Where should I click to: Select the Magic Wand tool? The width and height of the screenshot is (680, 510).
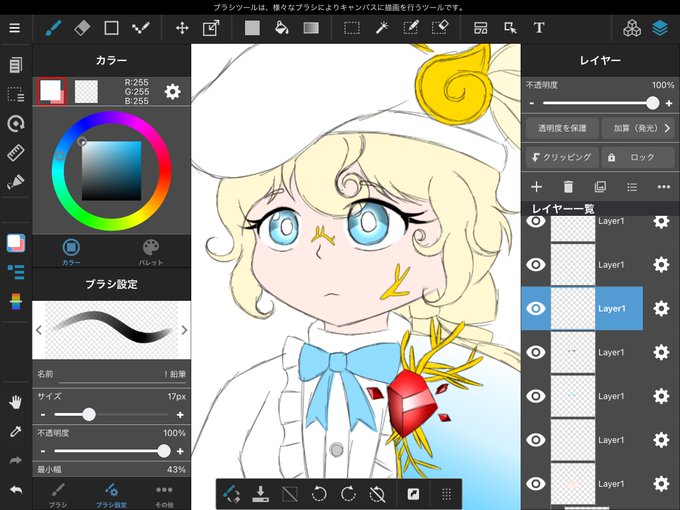click(382, 28)
